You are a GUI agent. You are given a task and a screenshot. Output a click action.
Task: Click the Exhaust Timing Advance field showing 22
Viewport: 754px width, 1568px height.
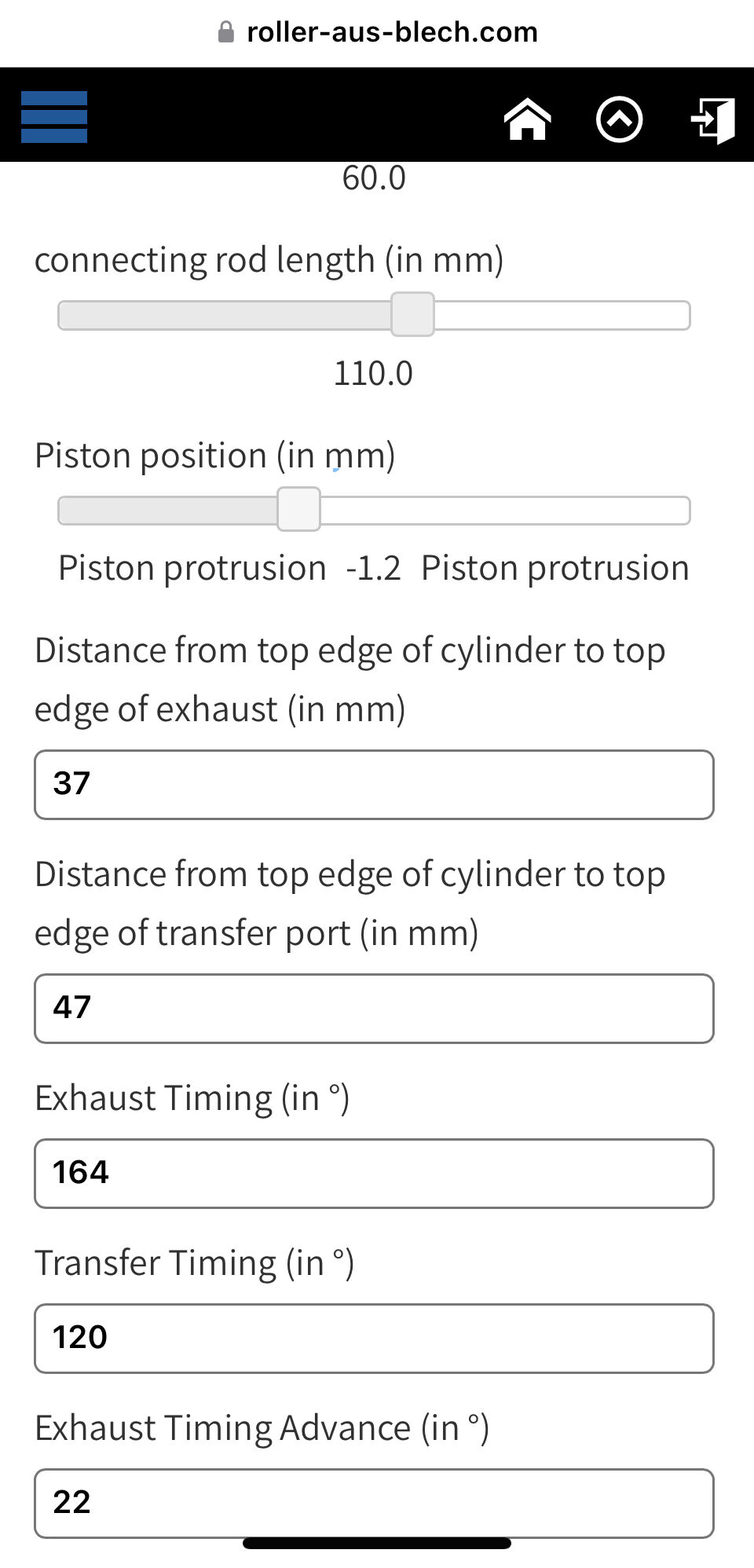374,1503
